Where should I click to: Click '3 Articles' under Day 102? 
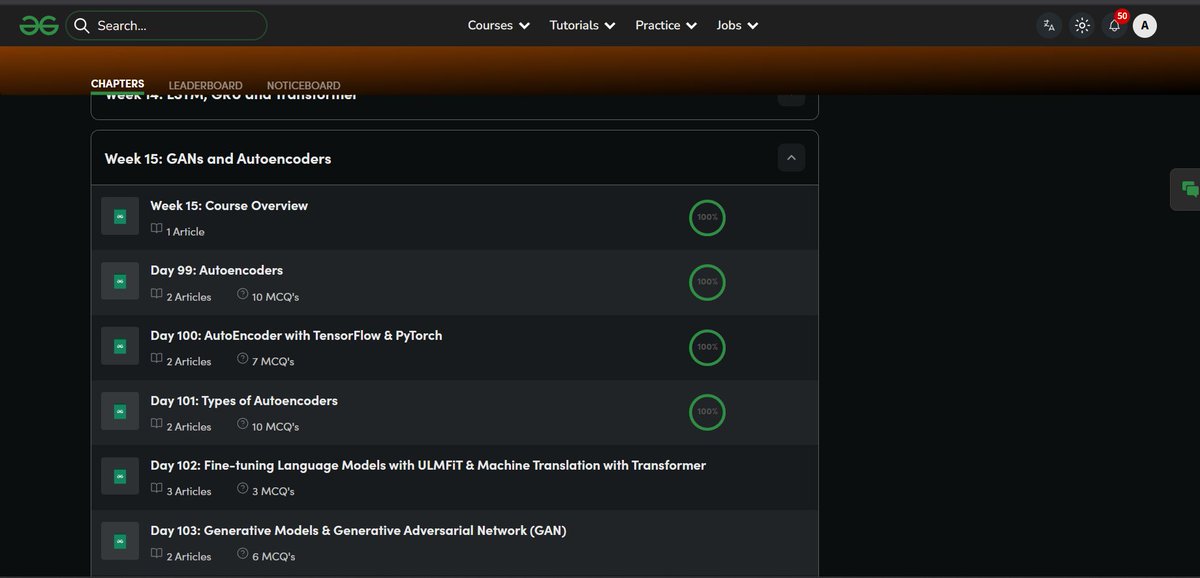click(x=188, y=492)
